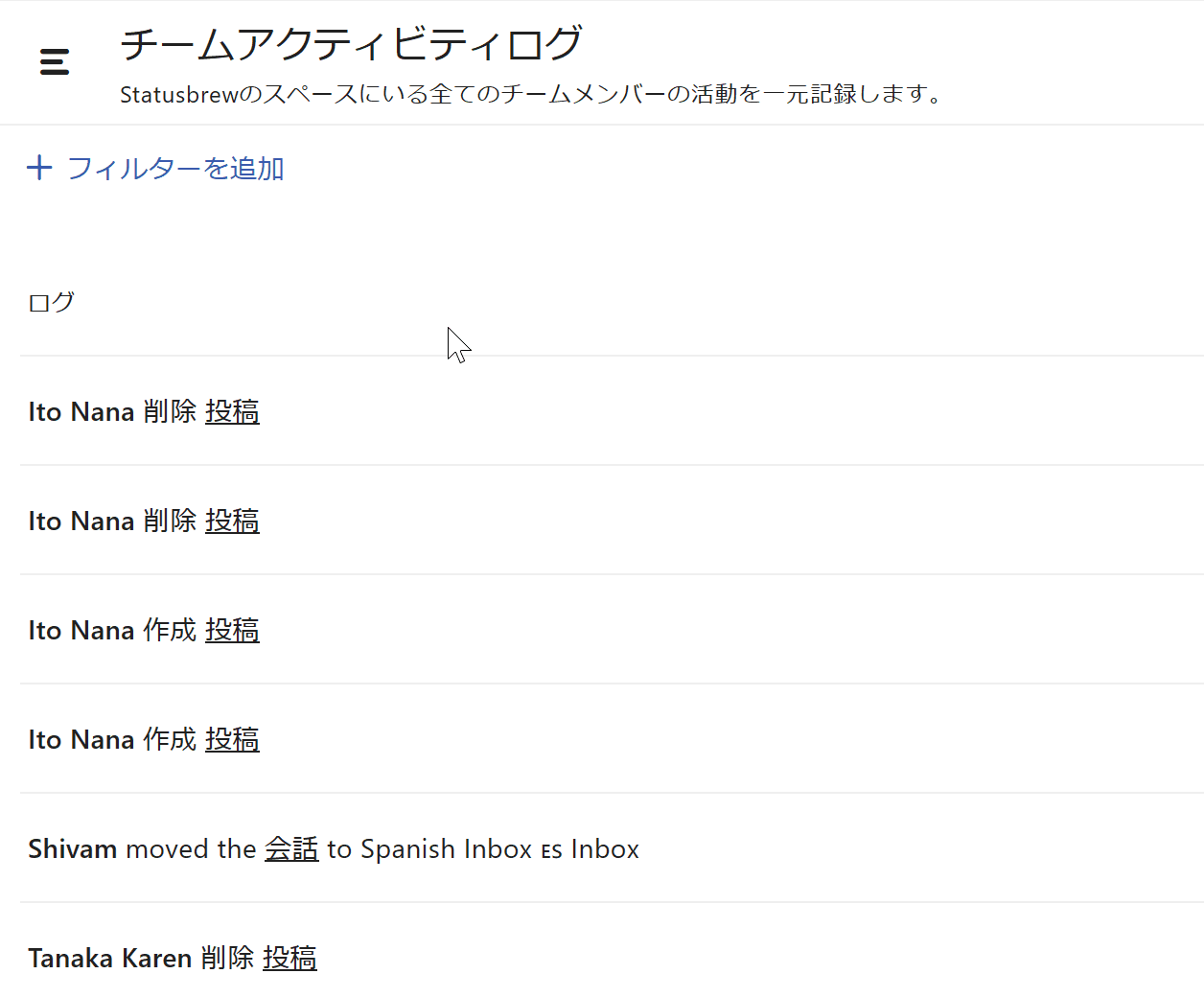Open 投稿 link in first Ito Nana 作成 entry
Image resolution: width=1204 pixels, height=997 pixels.
coord(232,630)
